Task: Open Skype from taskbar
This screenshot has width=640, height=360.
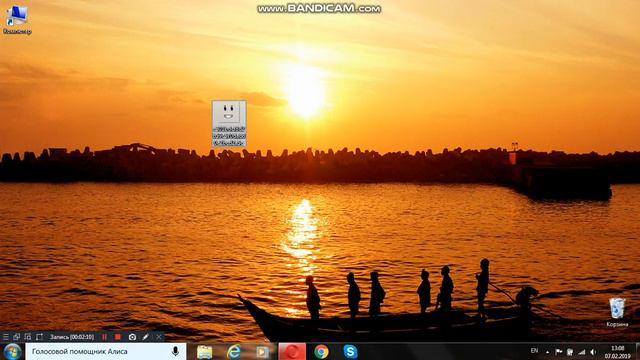Action: pyautogui.click(x=350, y=351)
